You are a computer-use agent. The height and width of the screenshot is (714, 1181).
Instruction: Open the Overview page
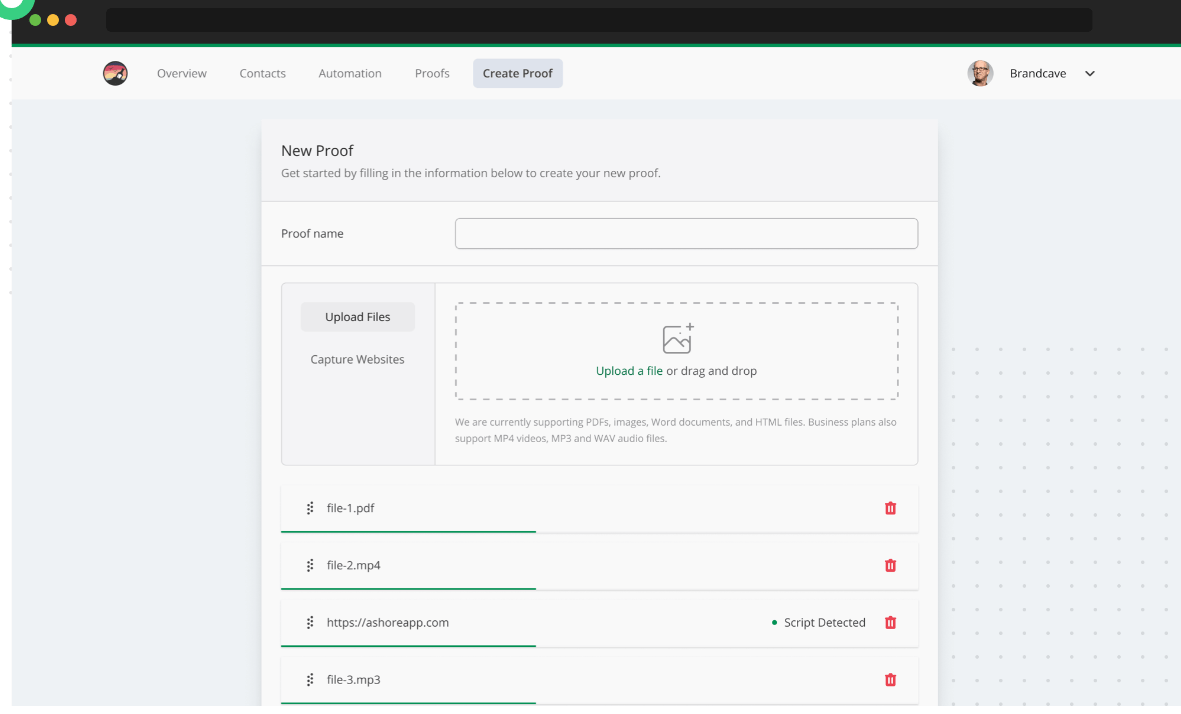182,73
